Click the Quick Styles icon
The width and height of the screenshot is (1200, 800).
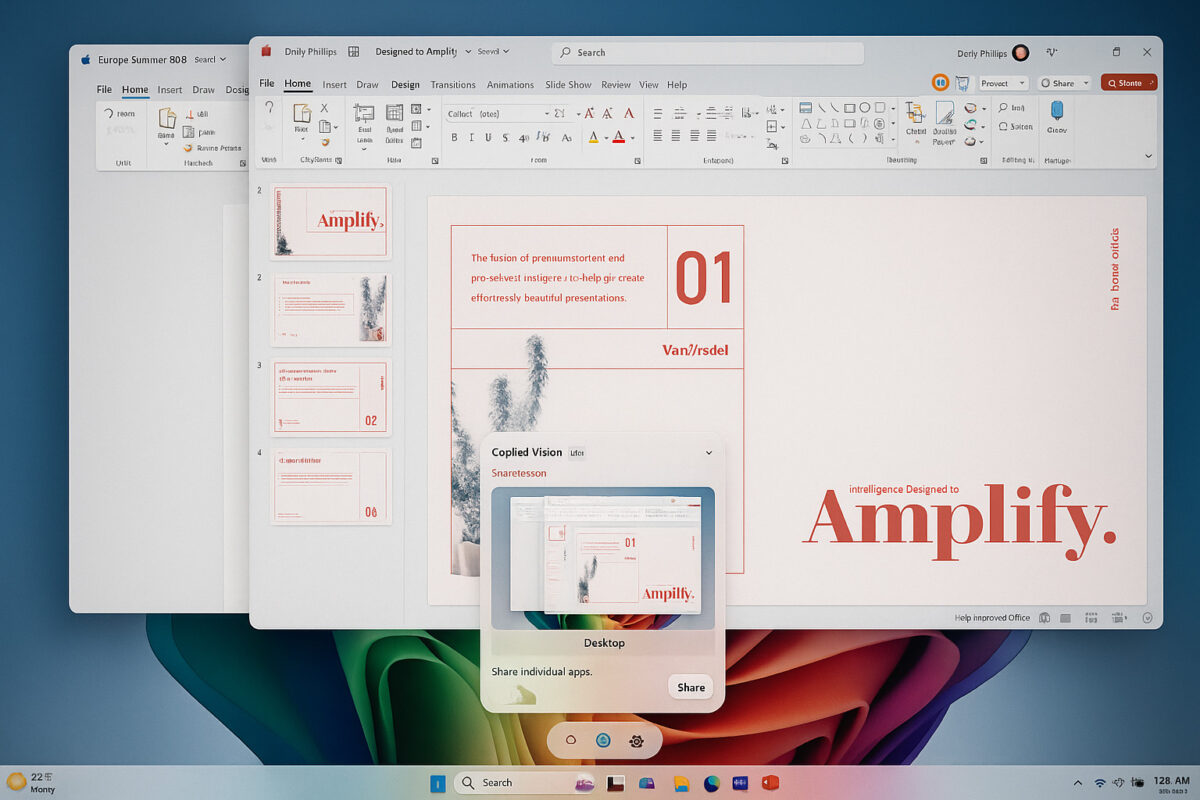(944, 113)
